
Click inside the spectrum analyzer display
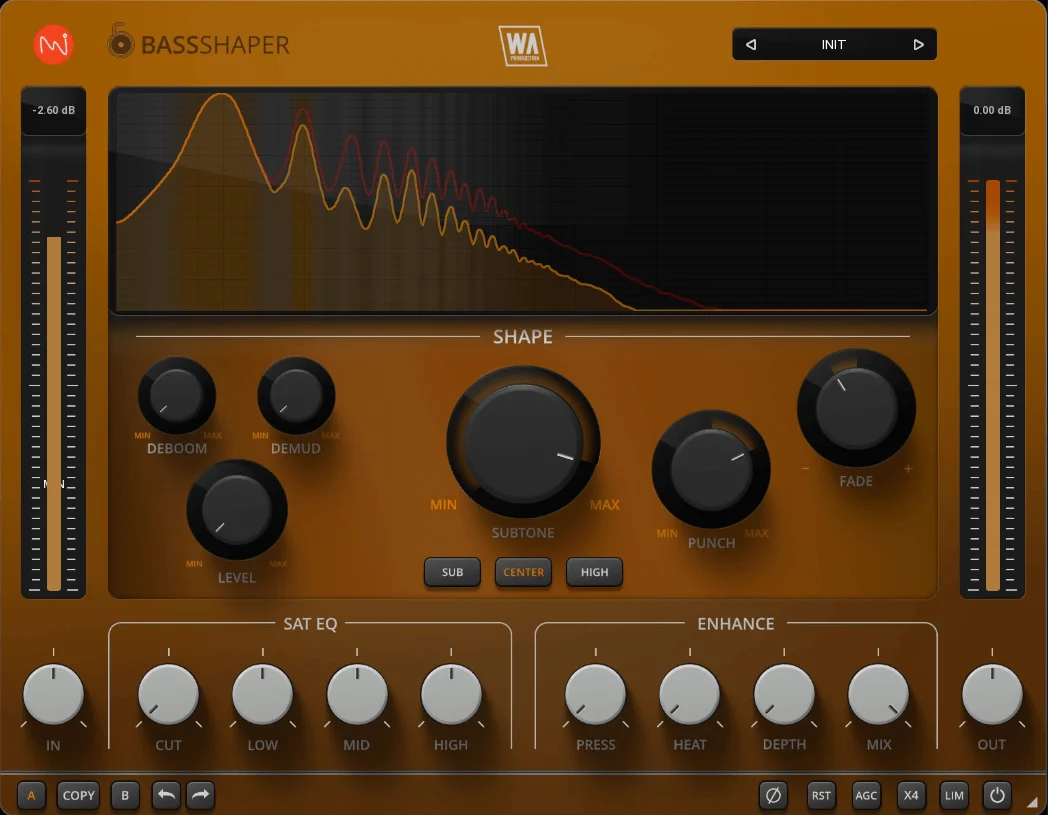click(523, 200)
